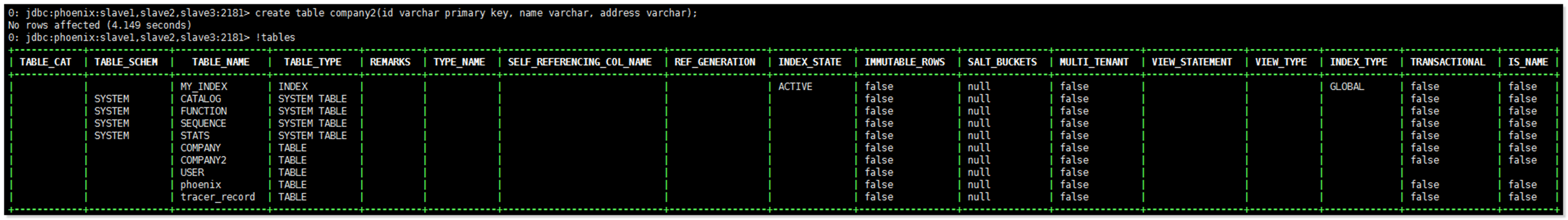1568x220 pixels.
Task: Click the TABLE_SCHEM column header
Action: (x=126, y=62)
